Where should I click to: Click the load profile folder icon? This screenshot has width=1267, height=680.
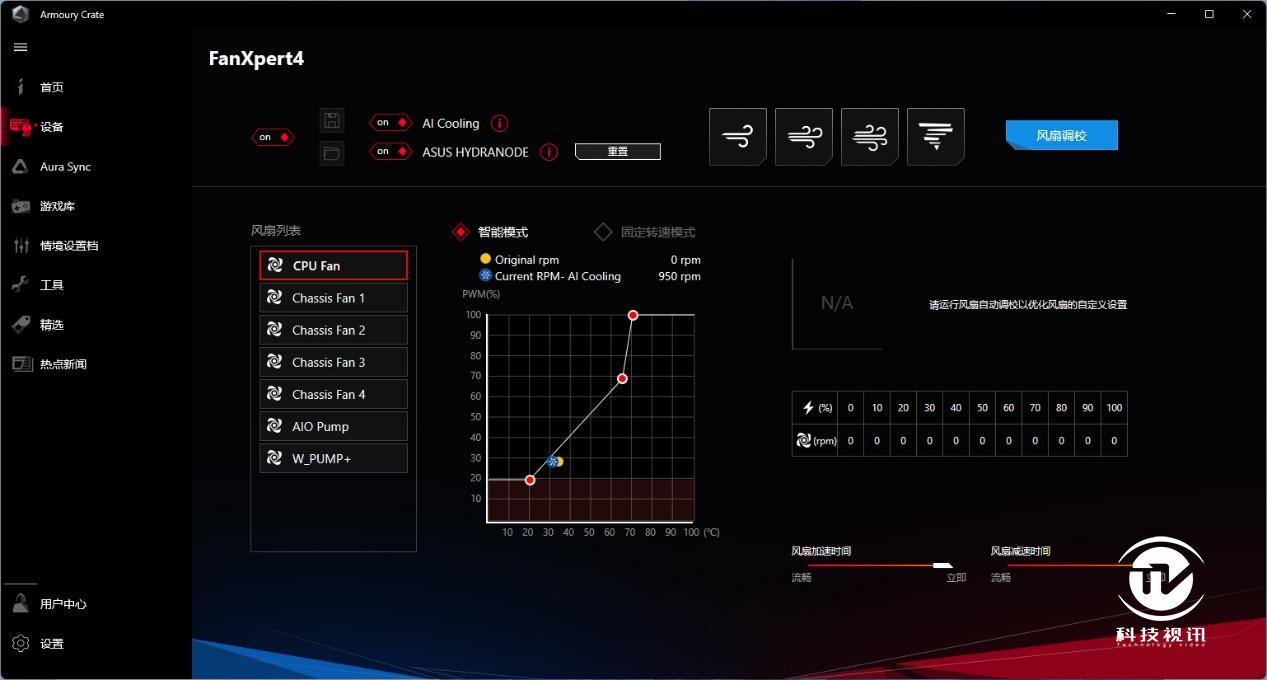332,153
